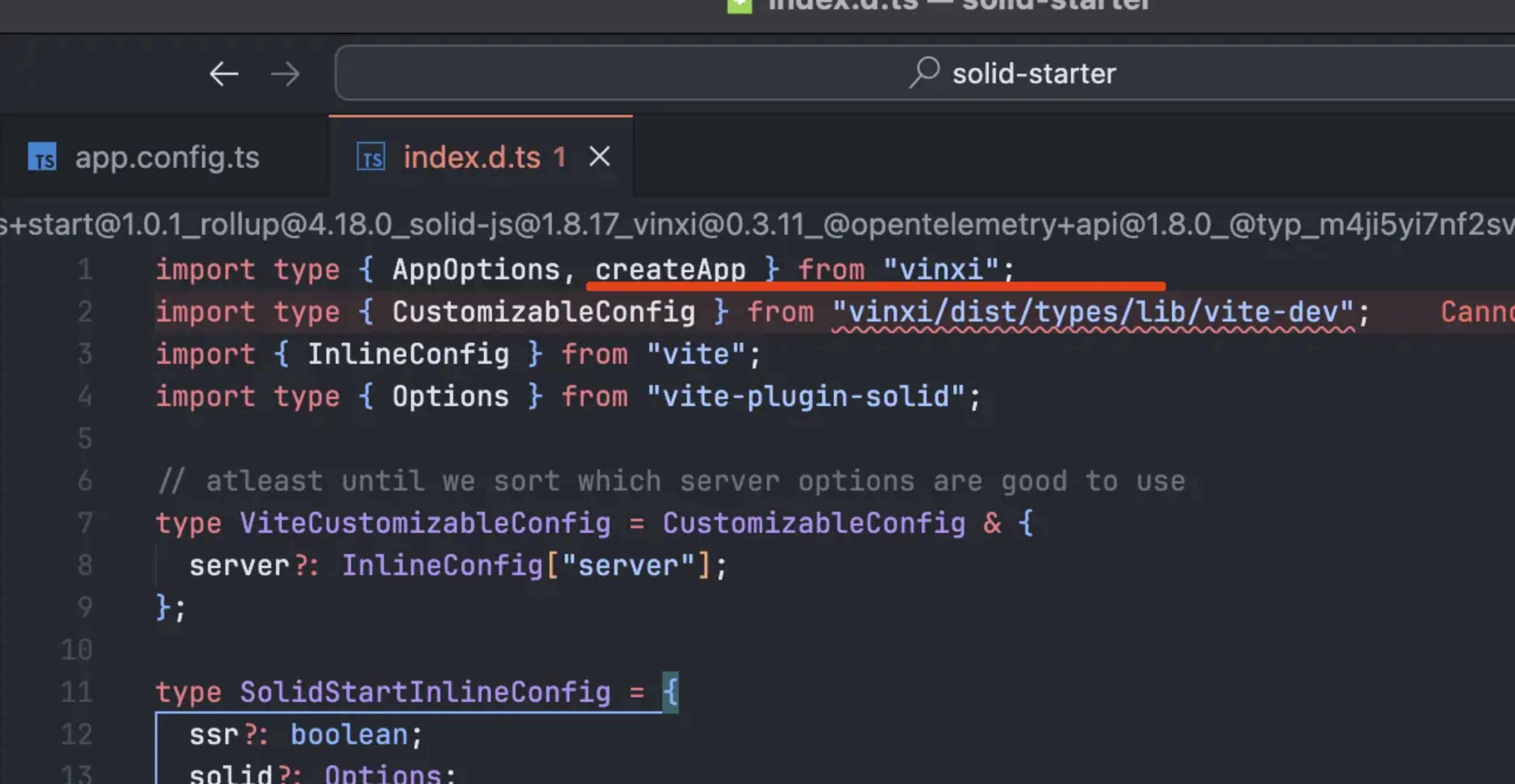Click highlighted opening brace on line 11
Image resolution: width=1515 pixels, height=784 pixels.
[x=670, y=692]
